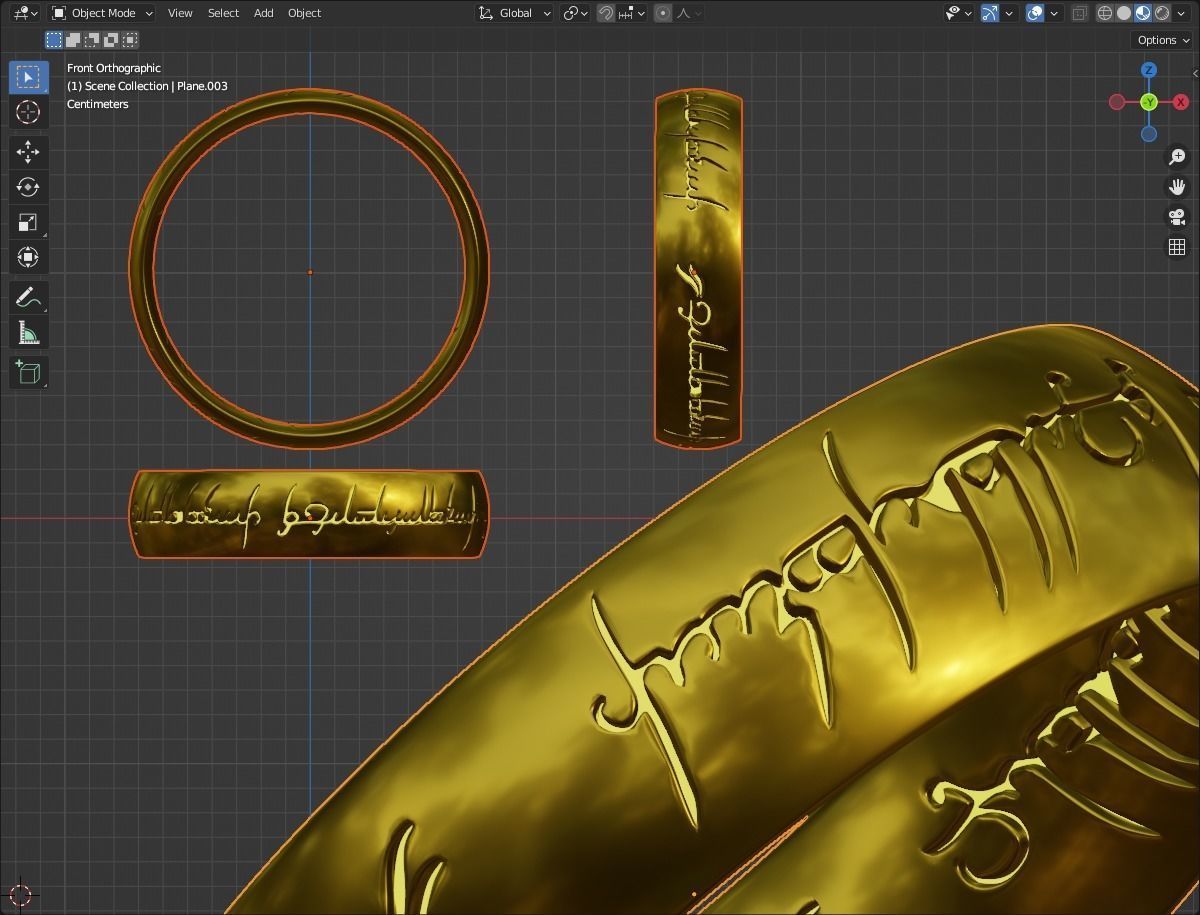Click the Editor Type selector icon
The width and height of the screenshot is (1200, 915).
pyautogui.click(x=20, y=13)
